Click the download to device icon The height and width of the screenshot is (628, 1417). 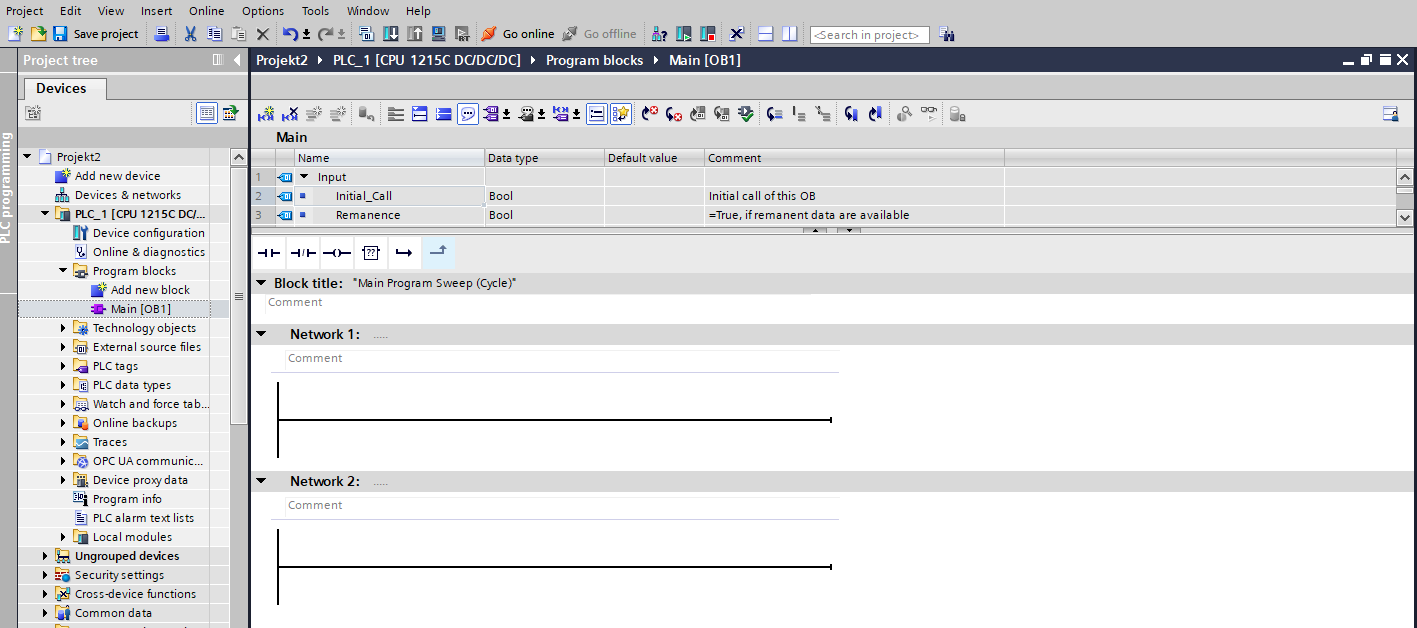click(391, 34)
